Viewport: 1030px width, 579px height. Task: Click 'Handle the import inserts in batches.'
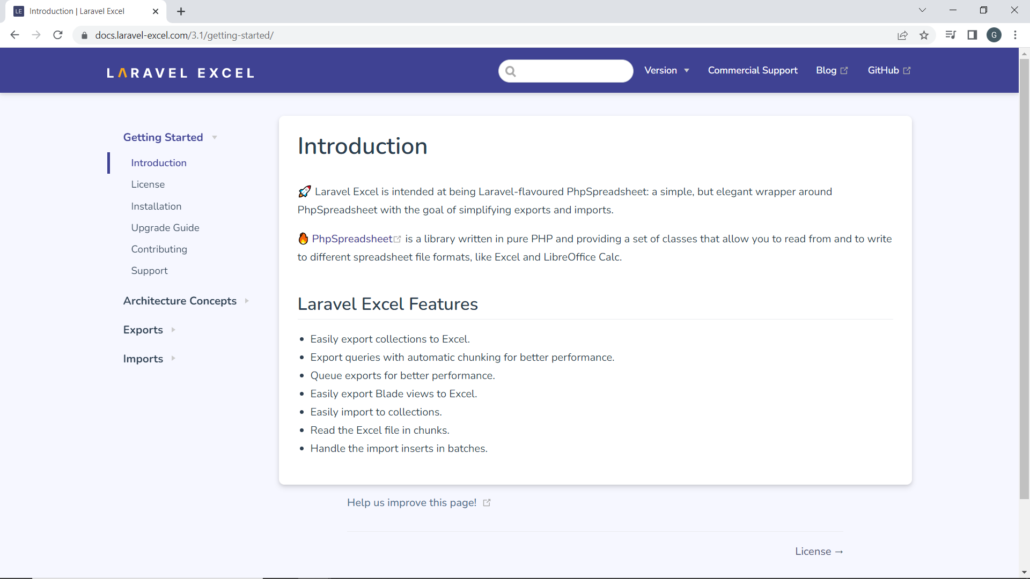pos(399,449)
